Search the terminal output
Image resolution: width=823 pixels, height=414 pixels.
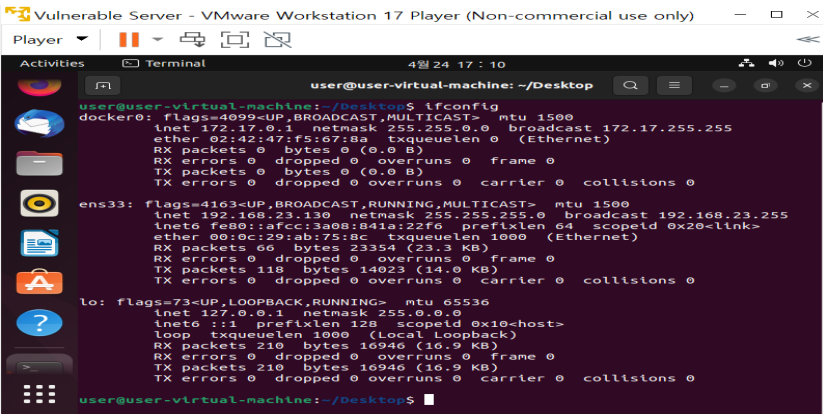pos(631,85)
